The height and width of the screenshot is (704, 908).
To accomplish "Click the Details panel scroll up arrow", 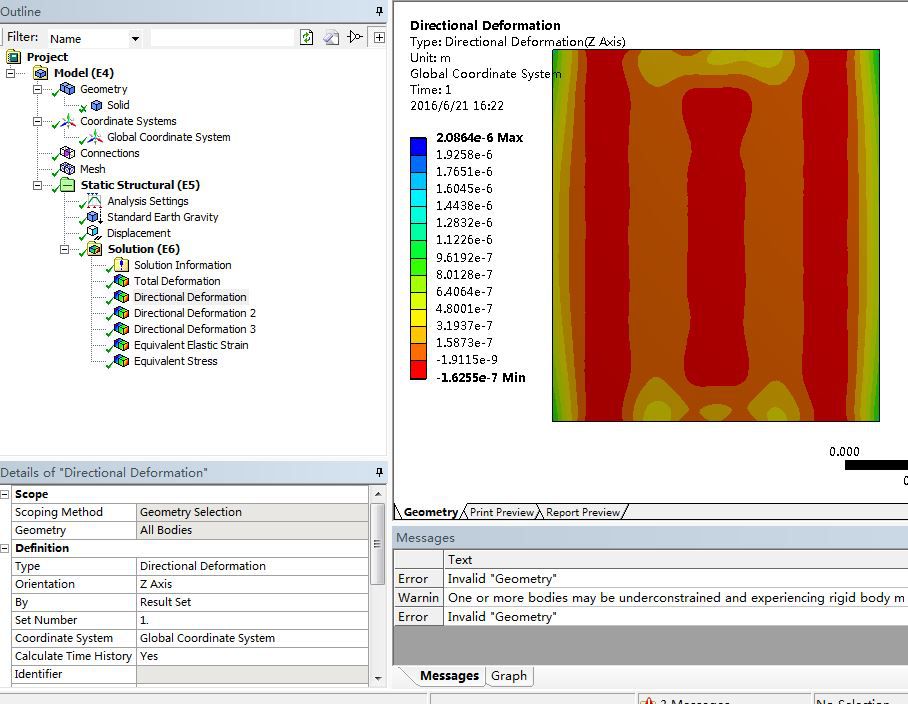I will [x=378, y=494].
